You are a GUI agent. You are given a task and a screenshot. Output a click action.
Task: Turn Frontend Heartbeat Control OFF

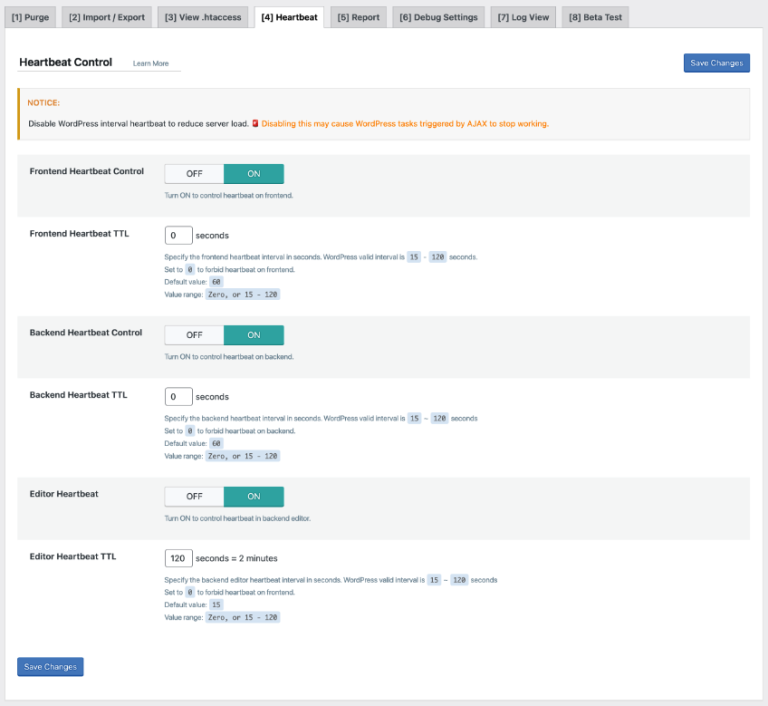[194, 174]
